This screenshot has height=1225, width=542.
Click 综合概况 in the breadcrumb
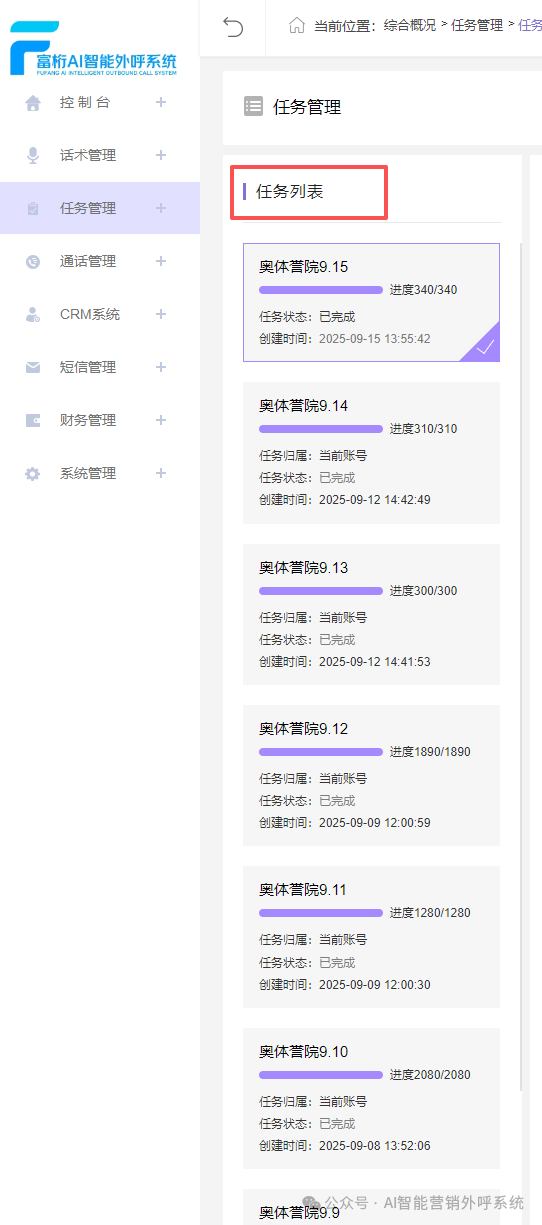coord(410,26)
